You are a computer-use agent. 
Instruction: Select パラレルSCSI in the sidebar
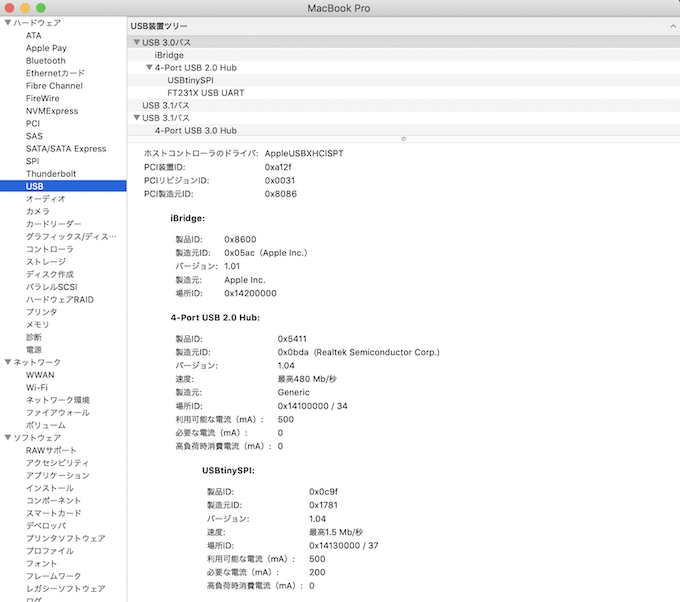(52, 287)
